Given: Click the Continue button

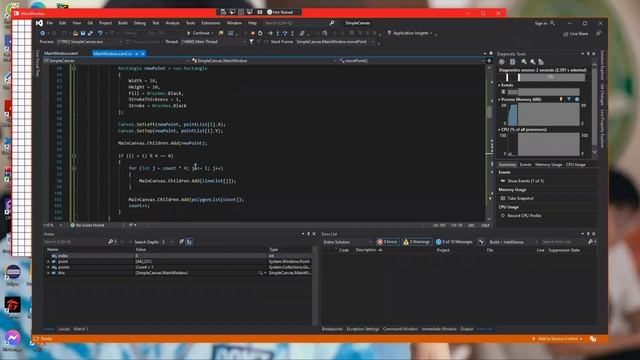Looking at the screenshot, I should (x=198, y=33).
